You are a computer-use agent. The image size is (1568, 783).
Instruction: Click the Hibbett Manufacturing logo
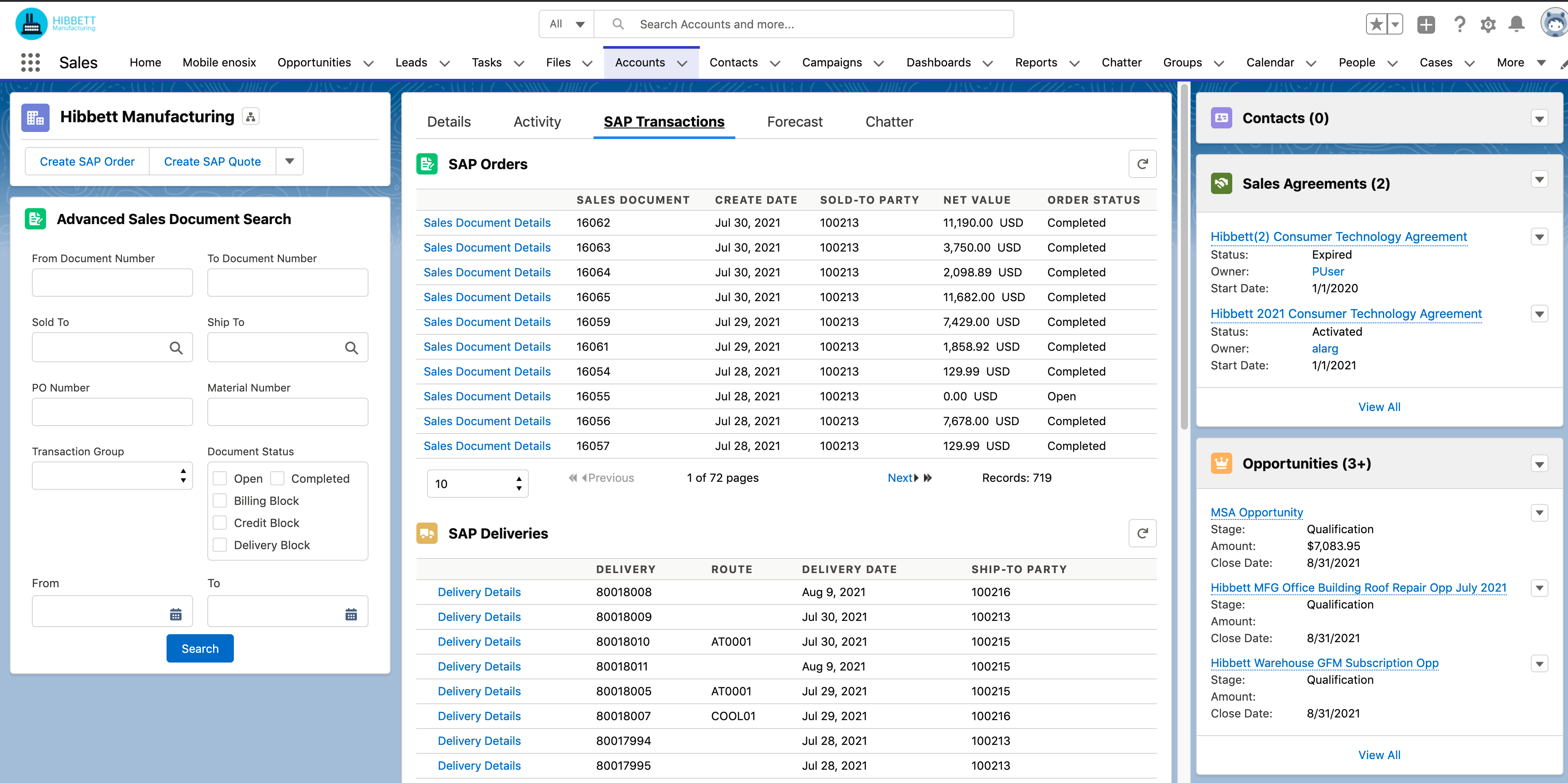coord(56,24)
